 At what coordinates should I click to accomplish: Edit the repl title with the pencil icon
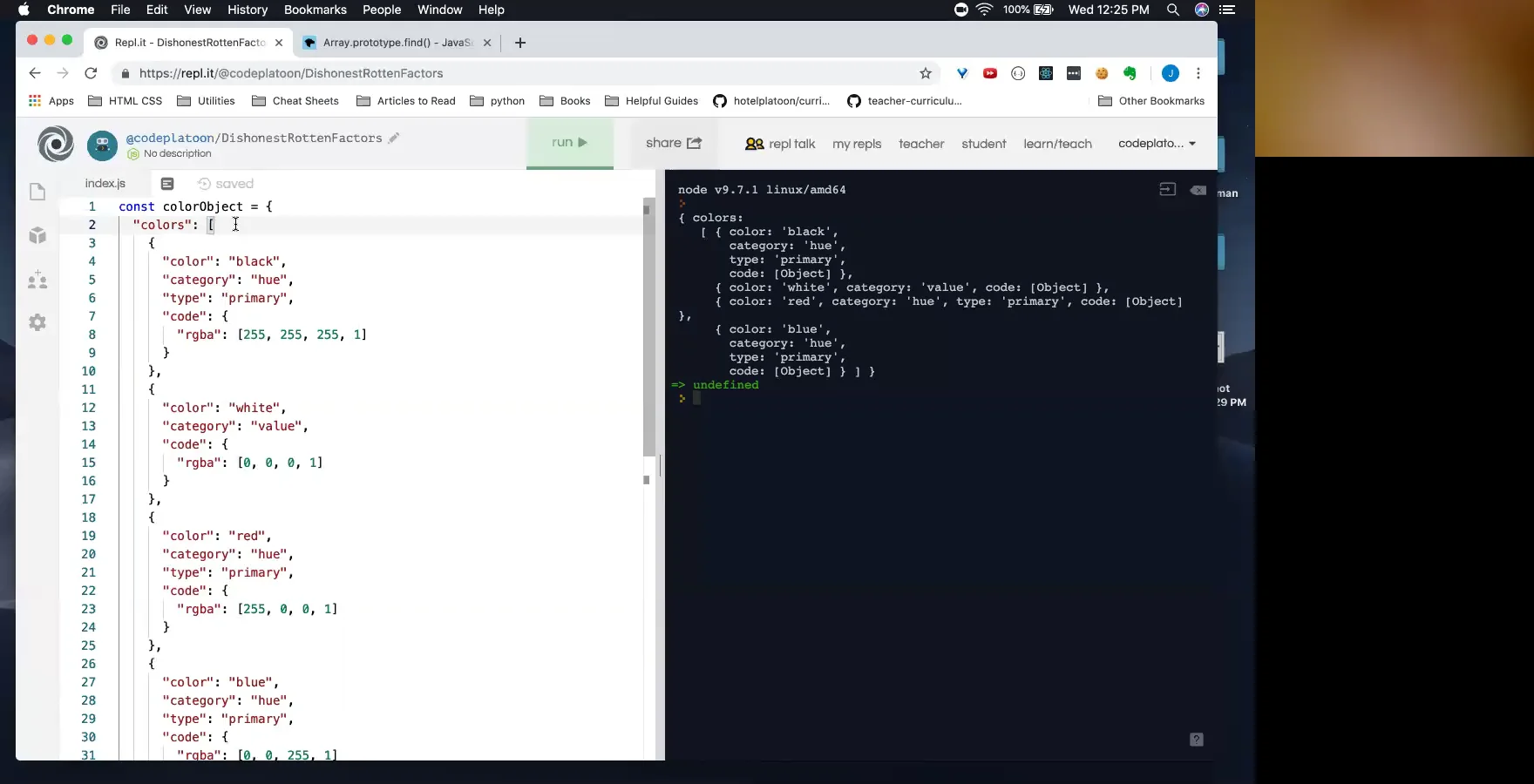click(x=394, y=138)
